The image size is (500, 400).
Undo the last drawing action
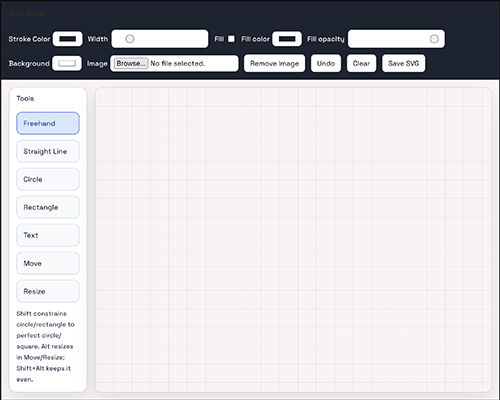[326, 63]
